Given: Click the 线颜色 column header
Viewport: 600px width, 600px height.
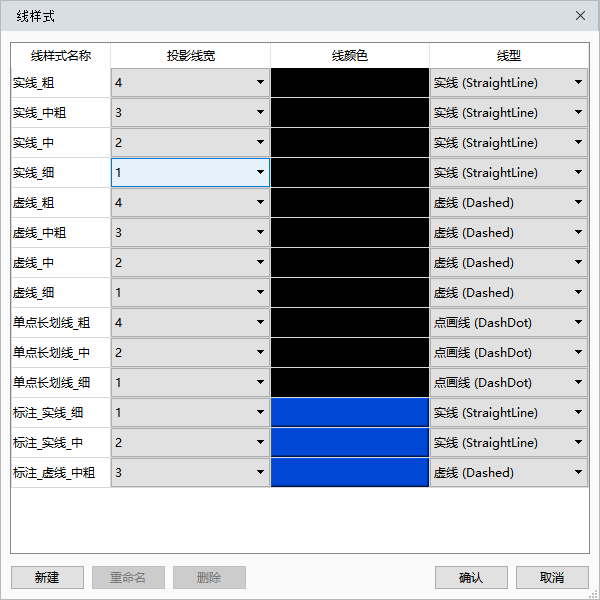Looking at the screenshot, I should pos(350,55).
